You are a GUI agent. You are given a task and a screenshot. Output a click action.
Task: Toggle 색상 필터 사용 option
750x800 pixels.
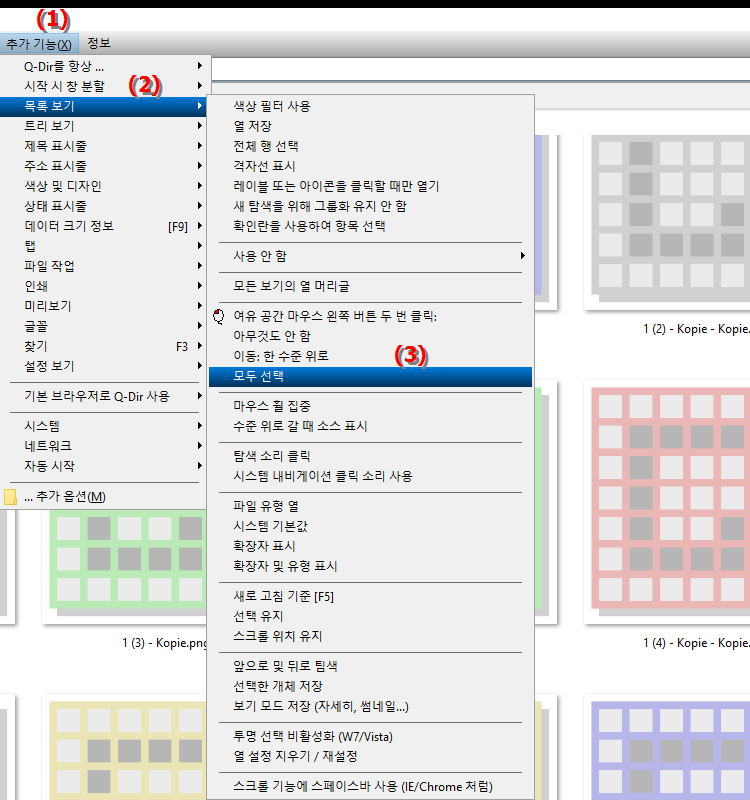[x=370, y=106]
